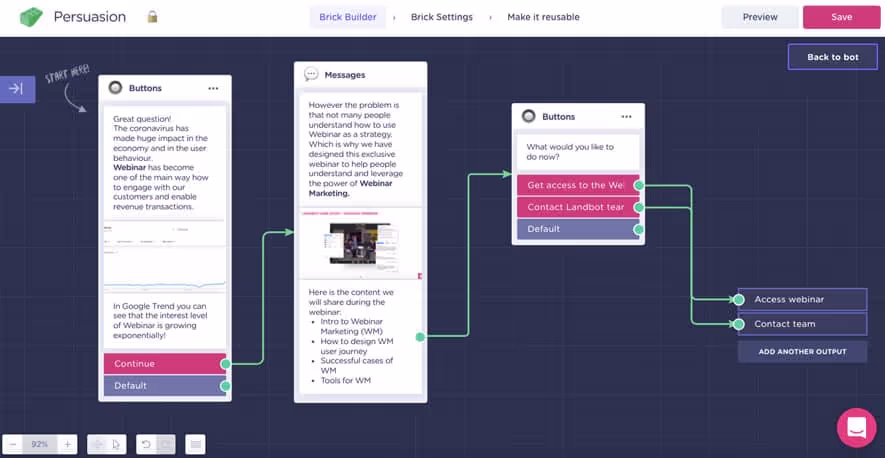This screenshot has width=885, height=458.
Task: Select 'Contact Landbot tear' button option
Action: [578, 207]
